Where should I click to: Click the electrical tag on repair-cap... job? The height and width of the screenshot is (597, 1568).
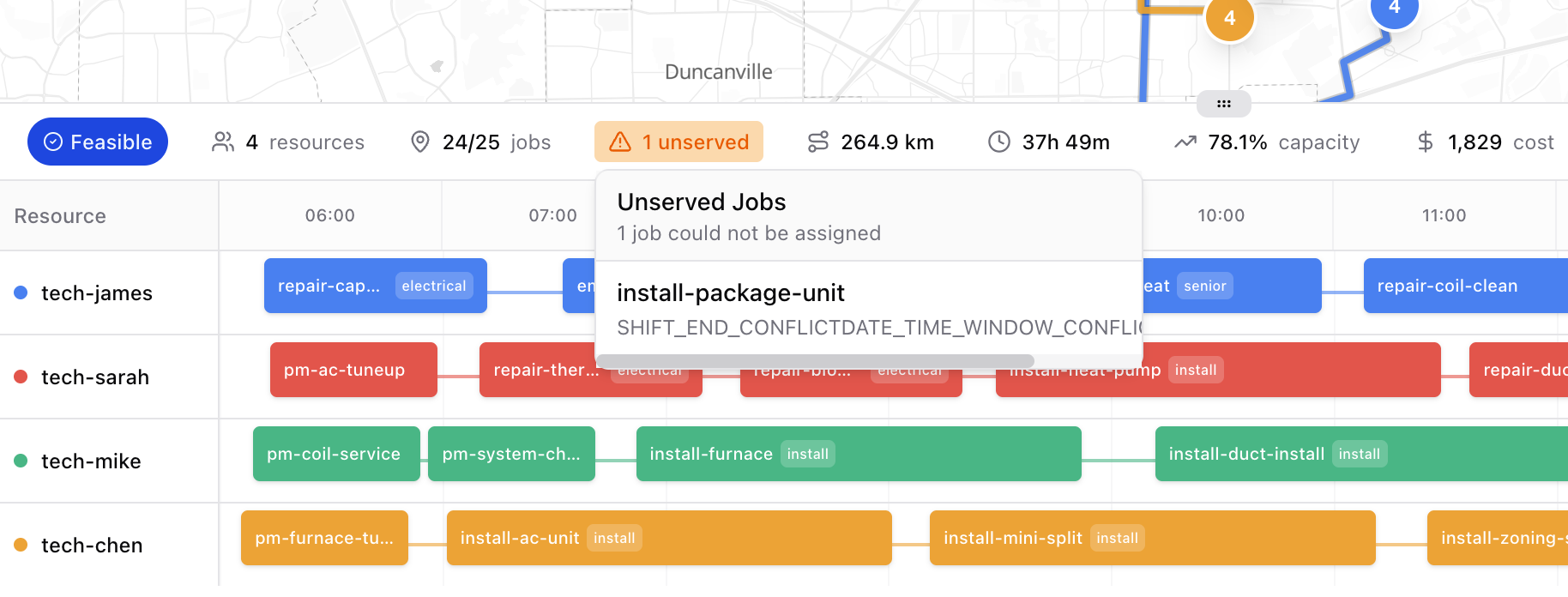pos(434,286)
